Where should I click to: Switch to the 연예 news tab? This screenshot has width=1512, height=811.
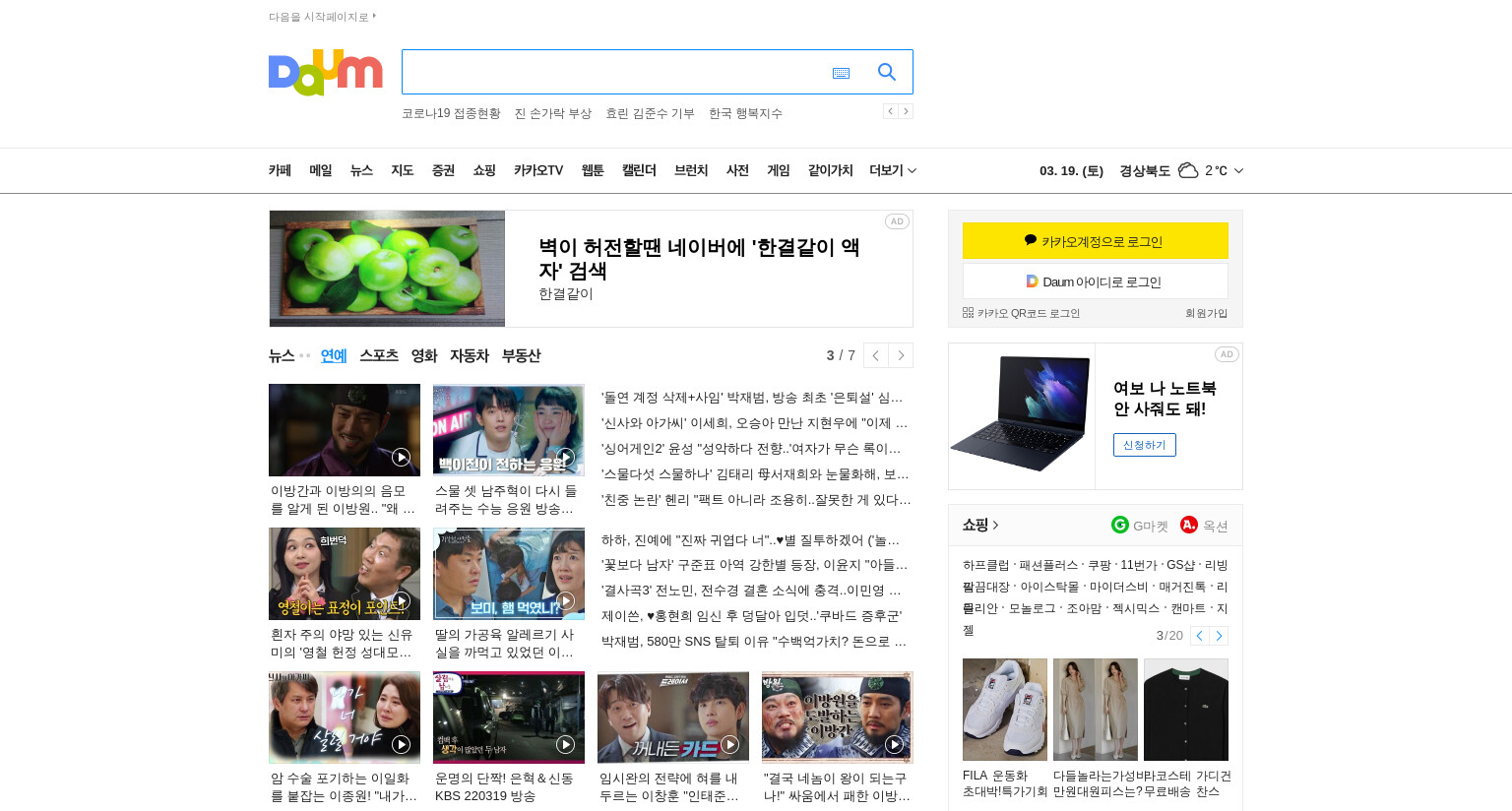(334, 355)
